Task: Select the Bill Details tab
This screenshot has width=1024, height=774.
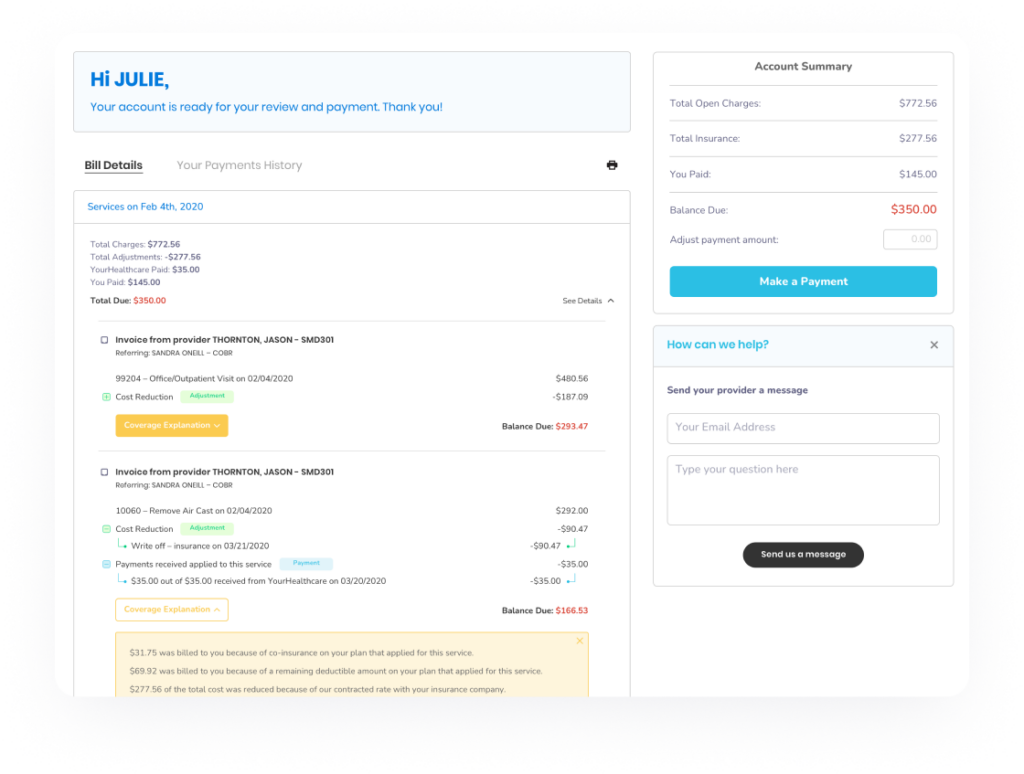Action: coord(113,165)
